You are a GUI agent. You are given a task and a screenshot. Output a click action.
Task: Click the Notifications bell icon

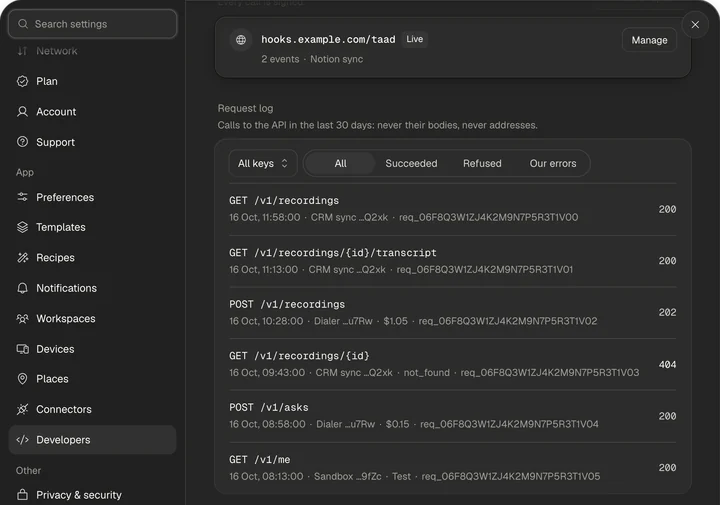[22, 288]
